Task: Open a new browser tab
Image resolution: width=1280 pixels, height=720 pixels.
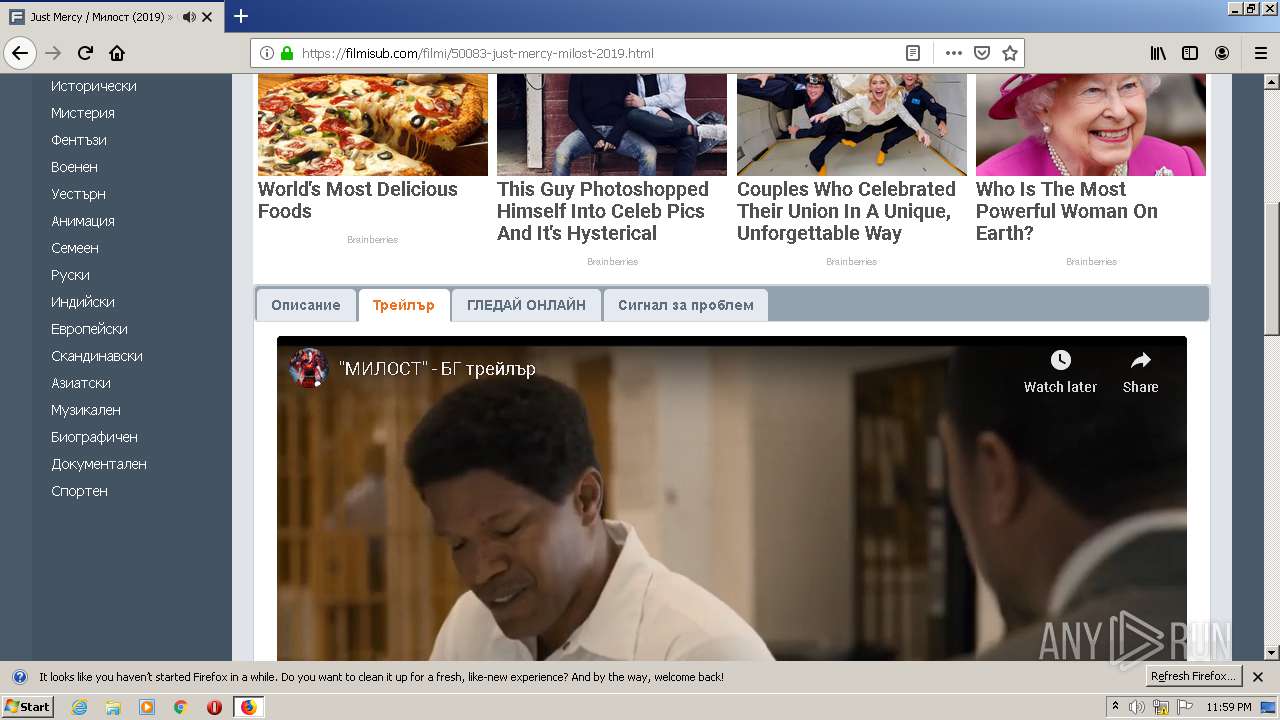Action: tap(241, 16)
